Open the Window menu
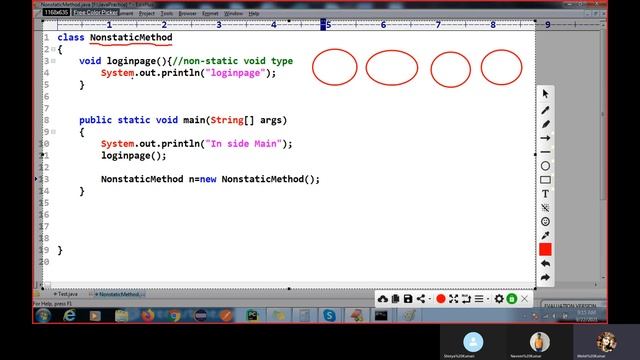The image size is (640, 360). (233, 13)
